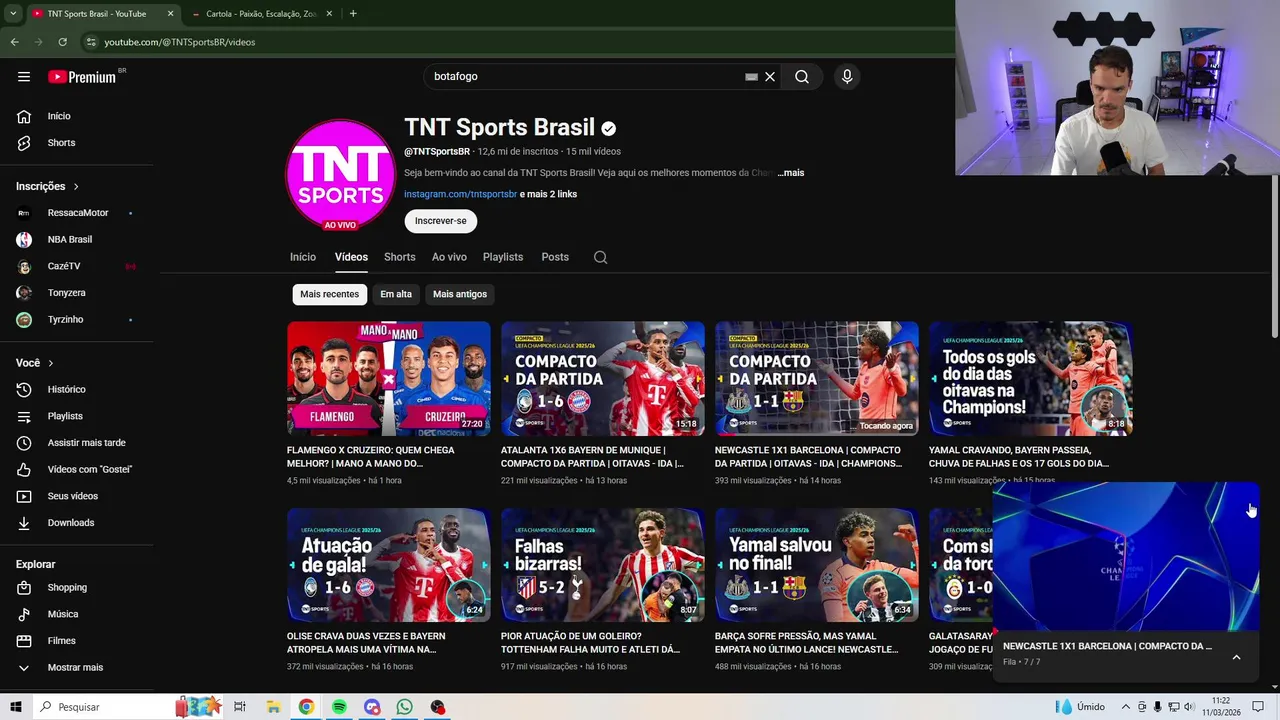Switch to the Playlists channel tab

point(503,257)
